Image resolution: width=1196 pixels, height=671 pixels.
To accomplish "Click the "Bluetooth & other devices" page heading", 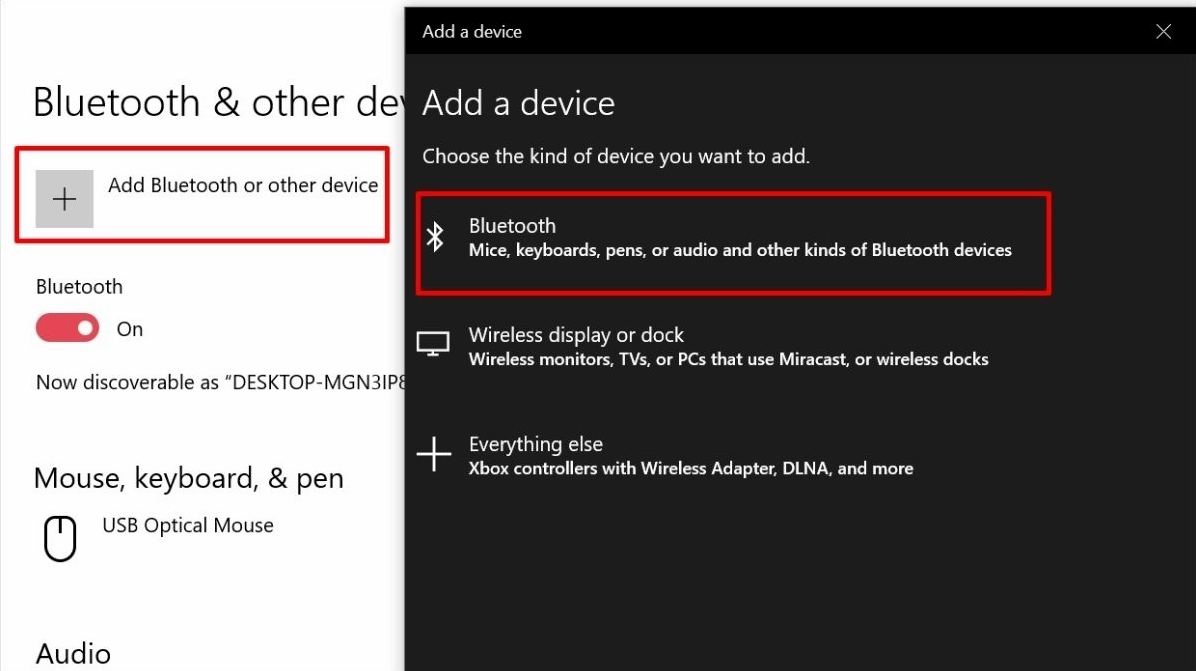I will pos(217,102).
